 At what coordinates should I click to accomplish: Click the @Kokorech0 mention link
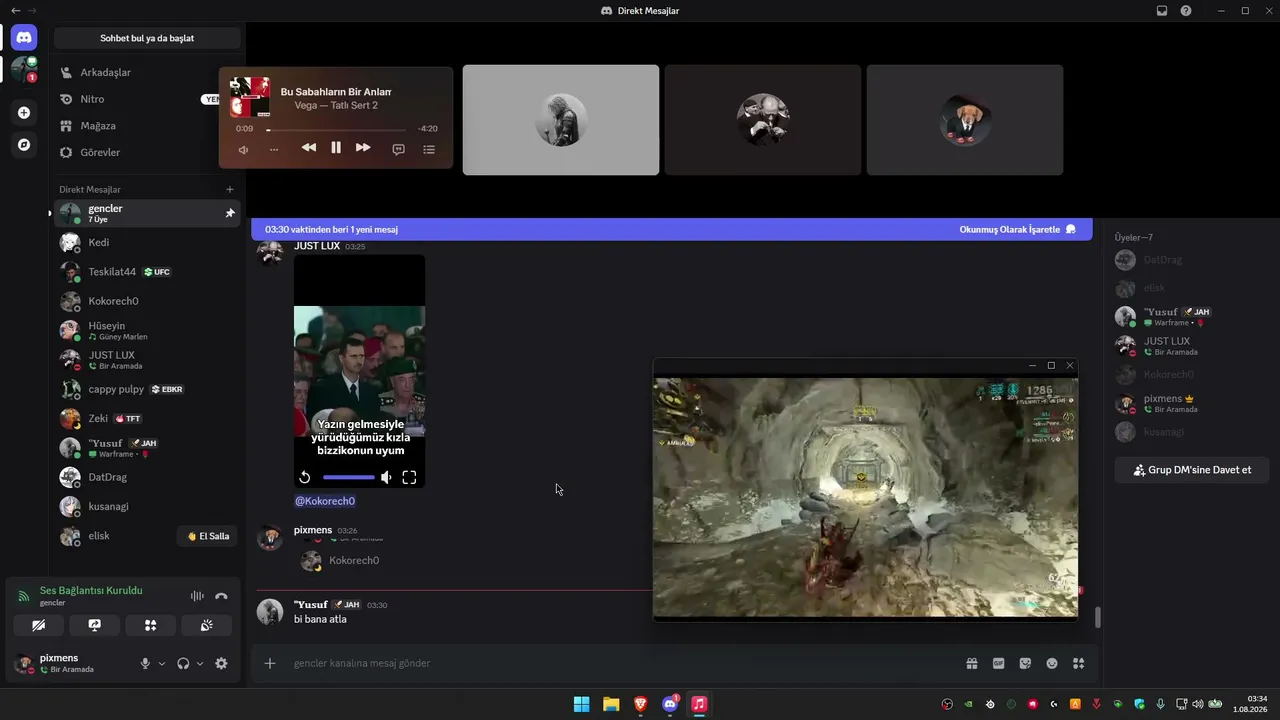click(325, 501)
